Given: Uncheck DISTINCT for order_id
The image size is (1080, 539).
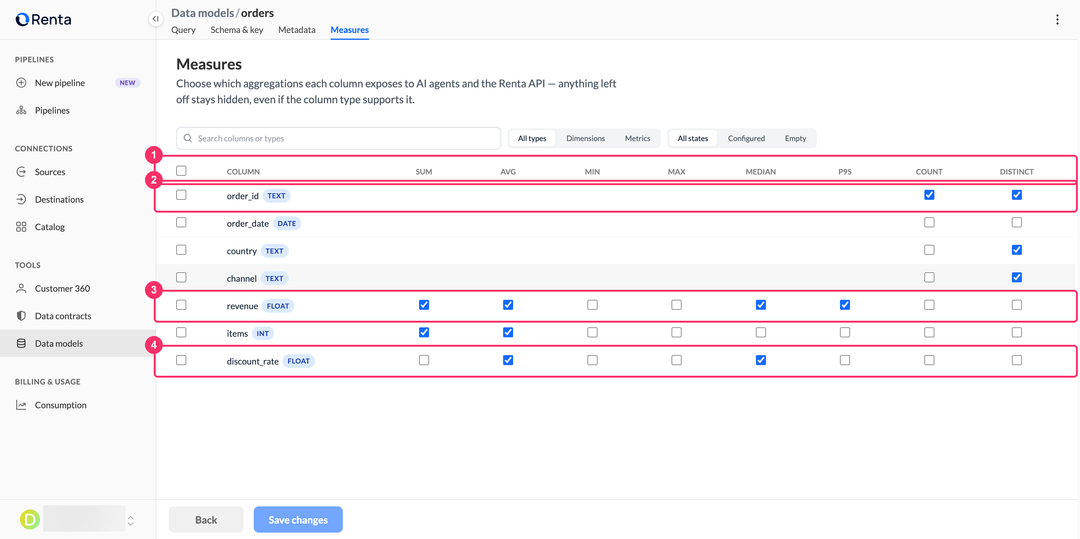Looking at the screenshot, I should [x=1017, y=195].
